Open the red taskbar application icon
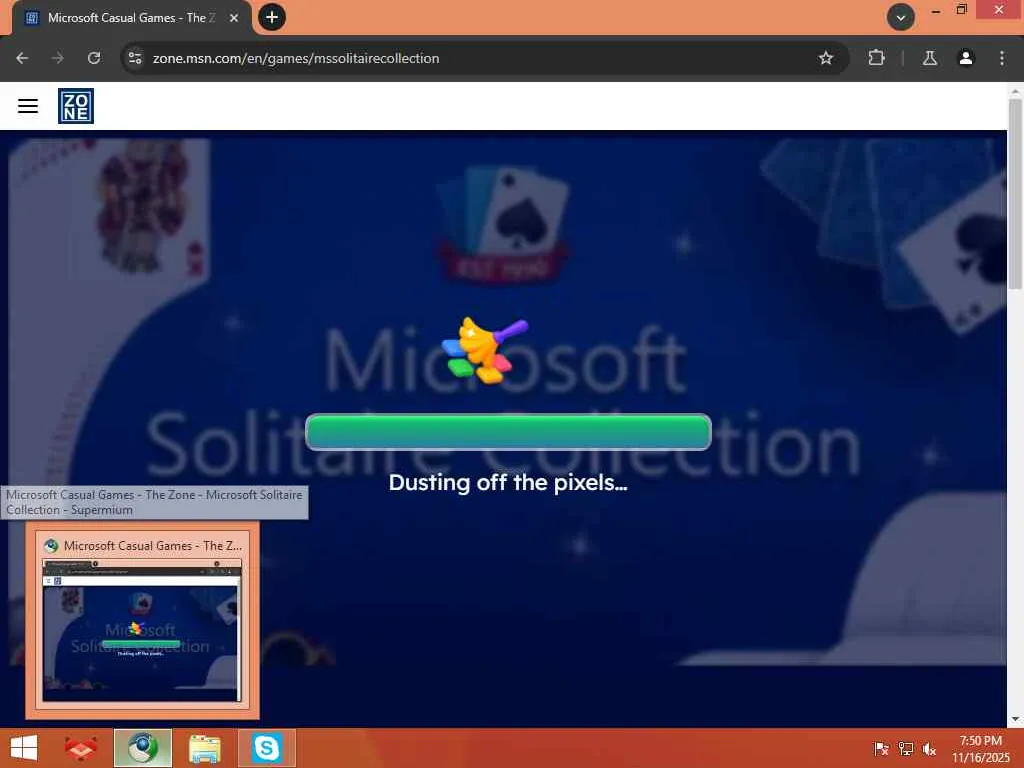1024x768 pixels. coord(81,748)
